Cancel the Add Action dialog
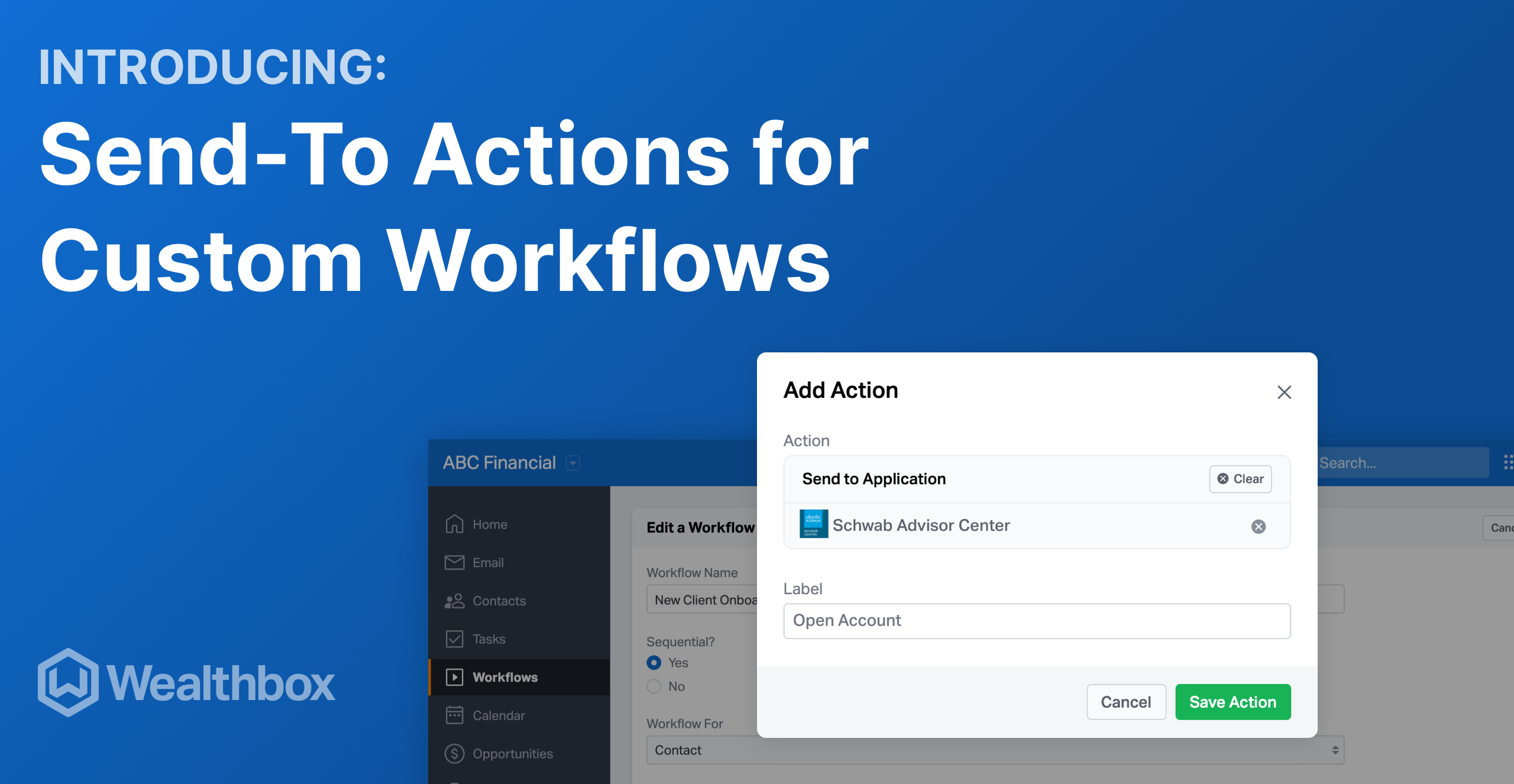Screen dimensions: 1514x784 [x=1126, y=702]
